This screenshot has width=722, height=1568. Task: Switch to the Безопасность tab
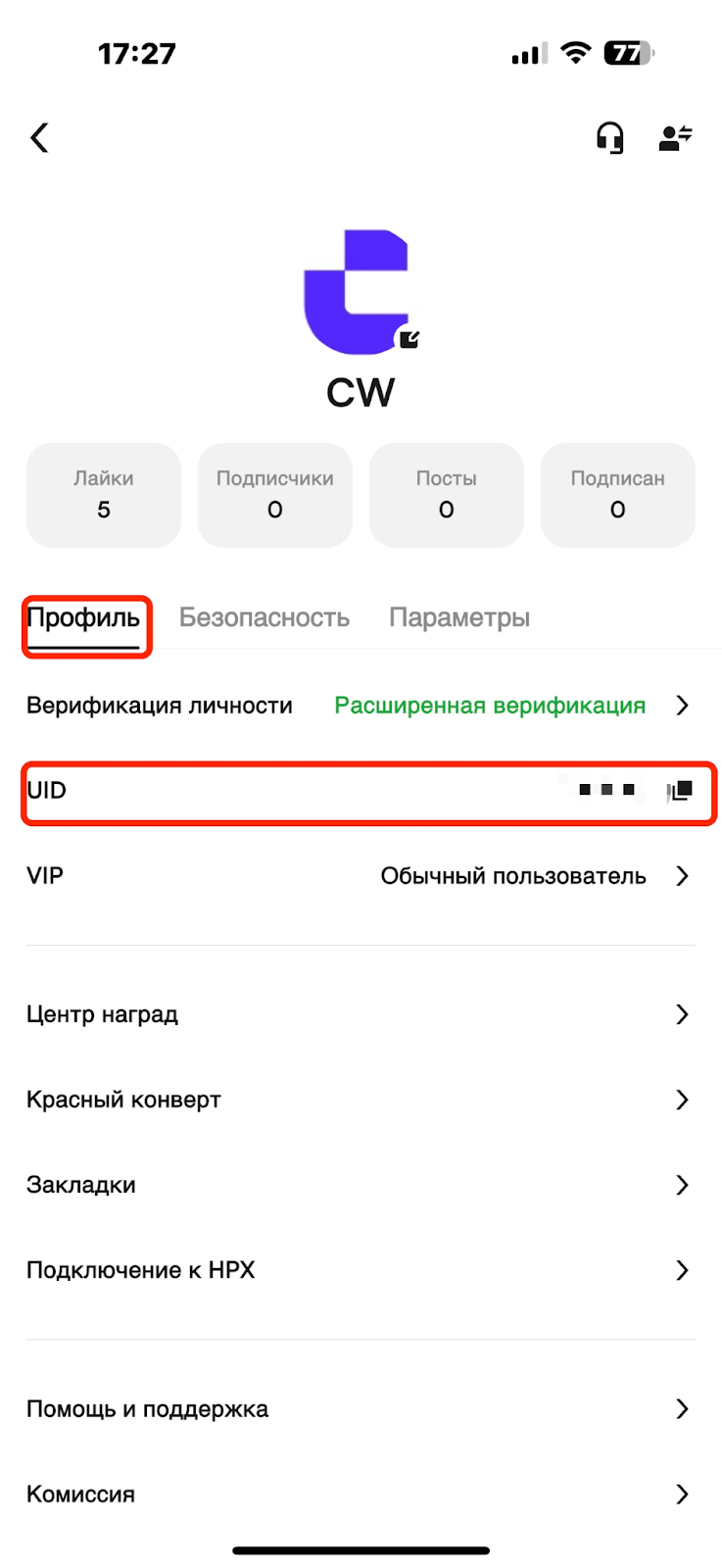[x=265, y=618]
